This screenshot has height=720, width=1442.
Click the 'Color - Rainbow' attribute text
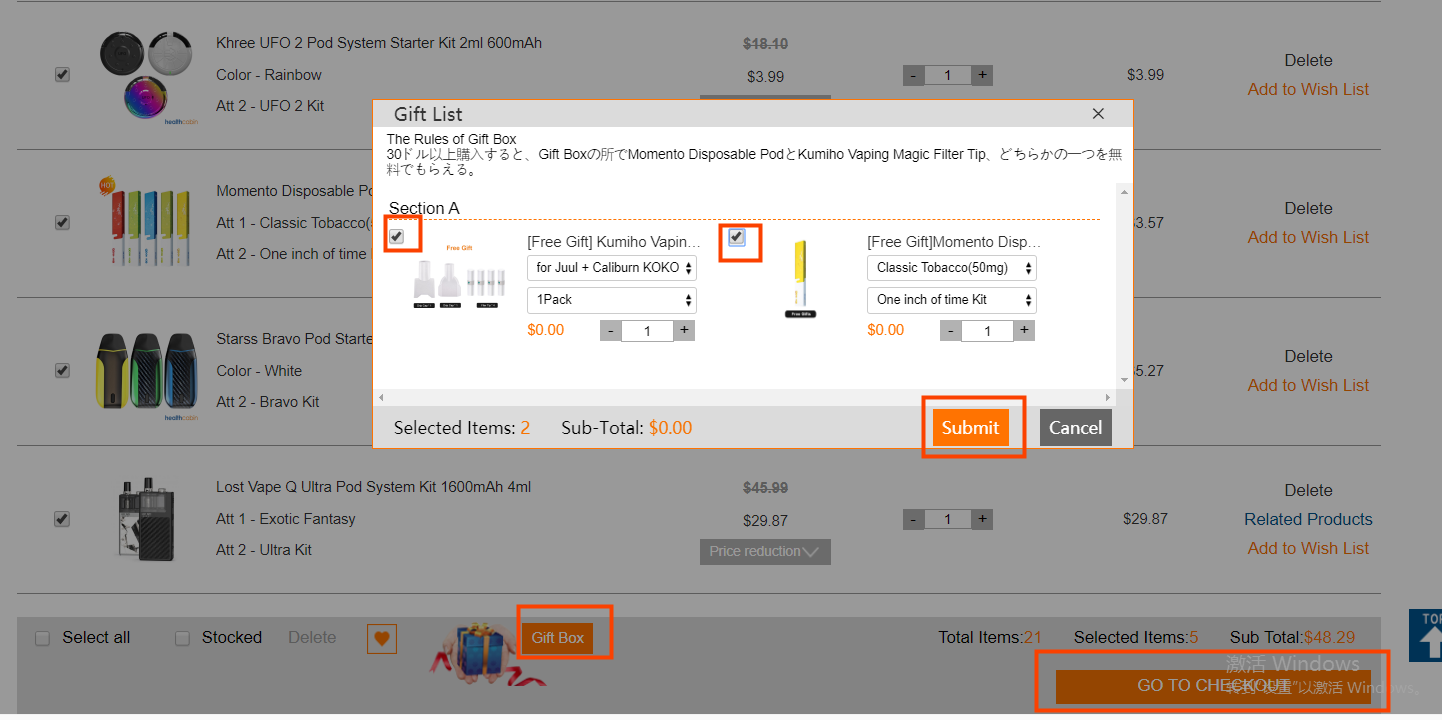269,75
